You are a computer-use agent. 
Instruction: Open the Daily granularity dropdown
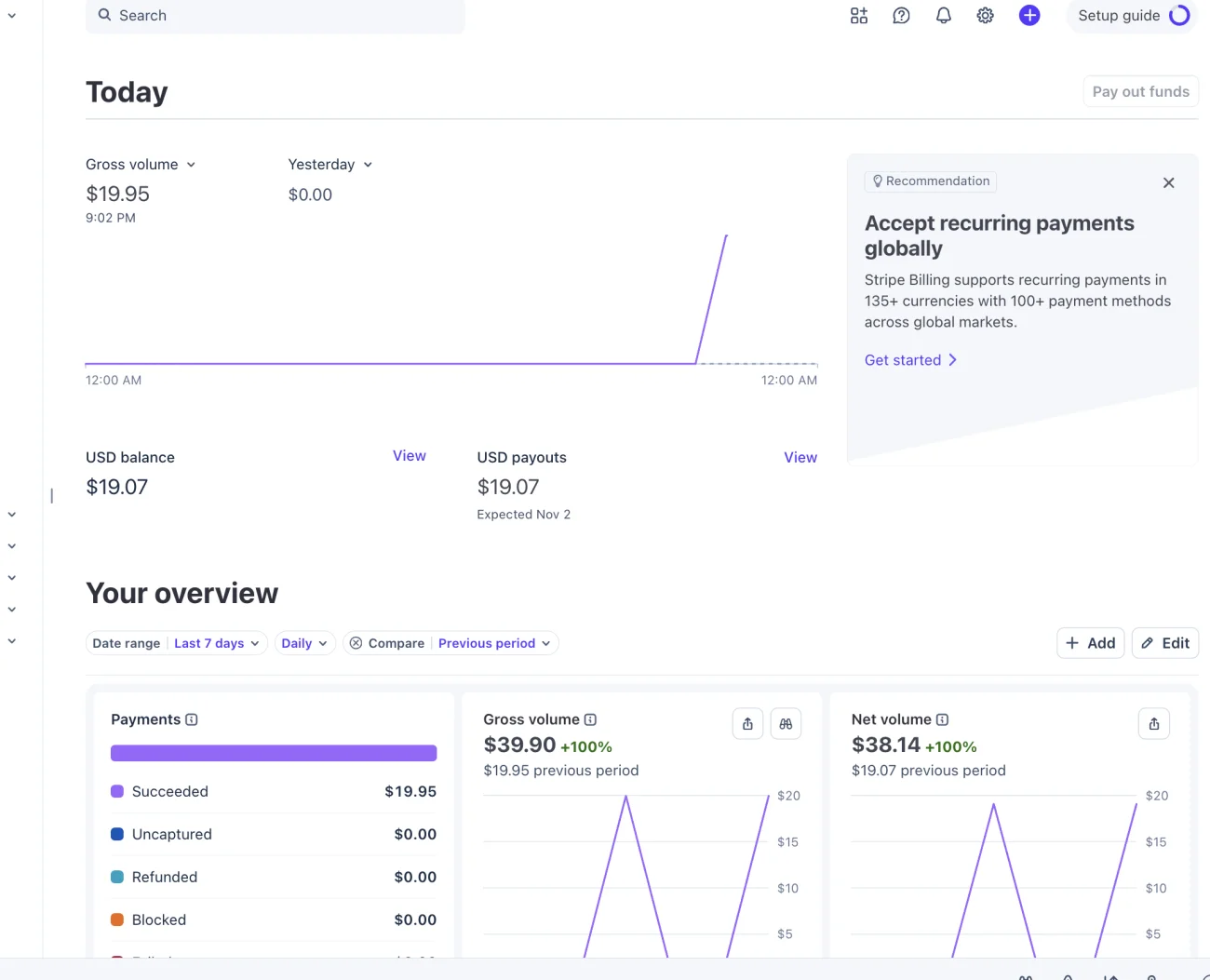coord(304,643)
